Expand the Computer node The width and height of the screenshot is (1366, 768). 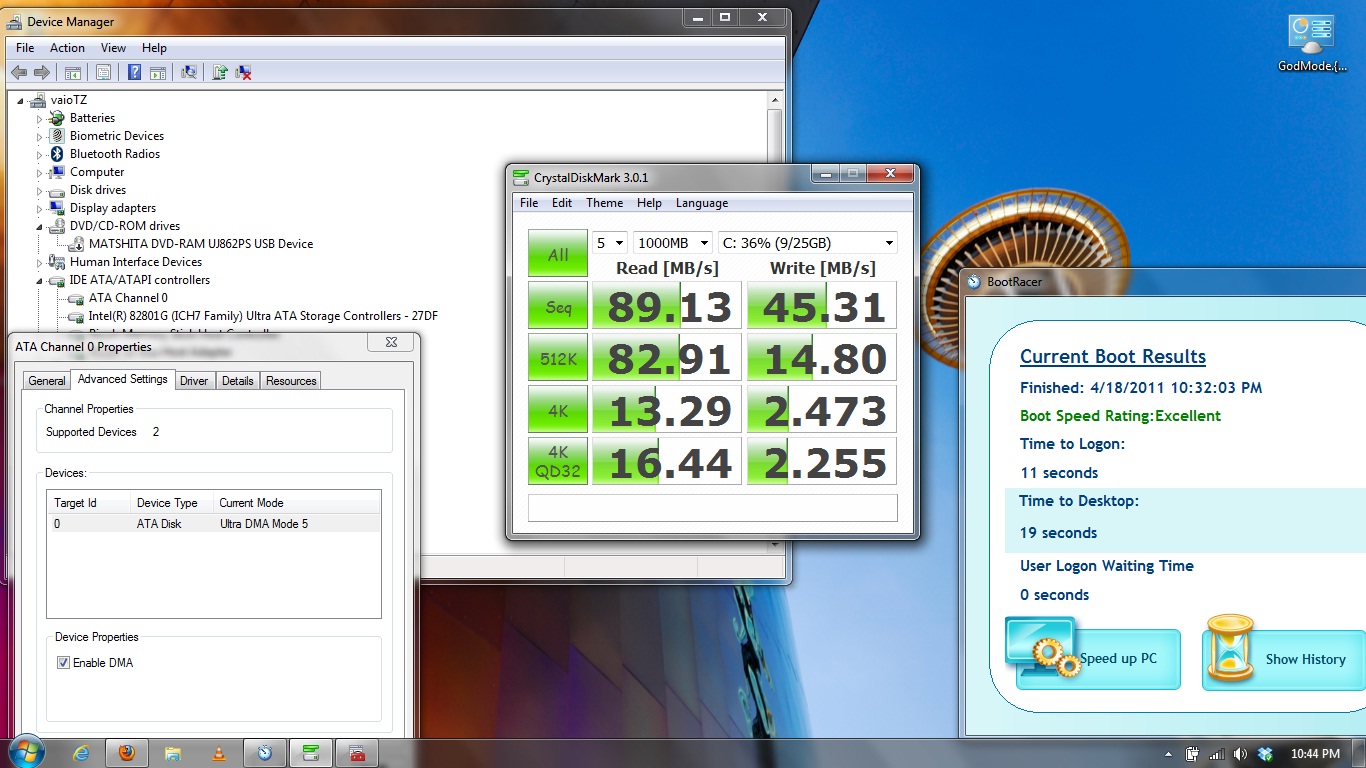(40, 172)
